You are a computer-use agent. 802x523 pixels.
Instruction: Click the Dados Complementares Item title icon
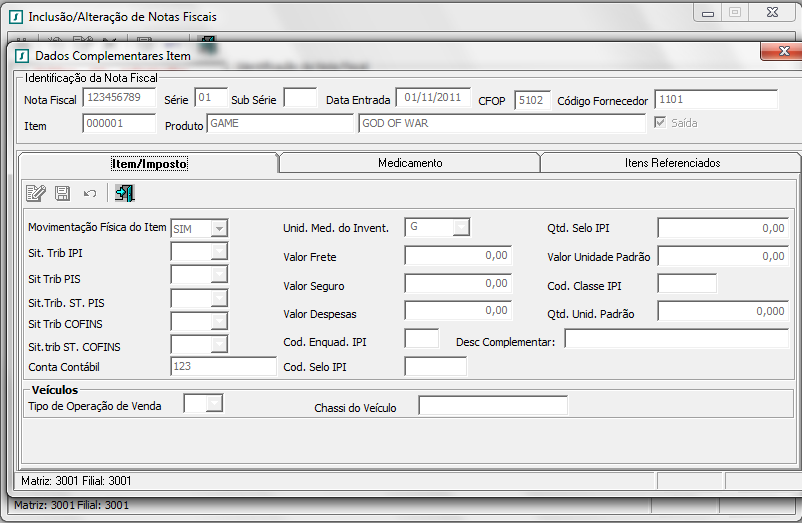click(x=22, y=56)
